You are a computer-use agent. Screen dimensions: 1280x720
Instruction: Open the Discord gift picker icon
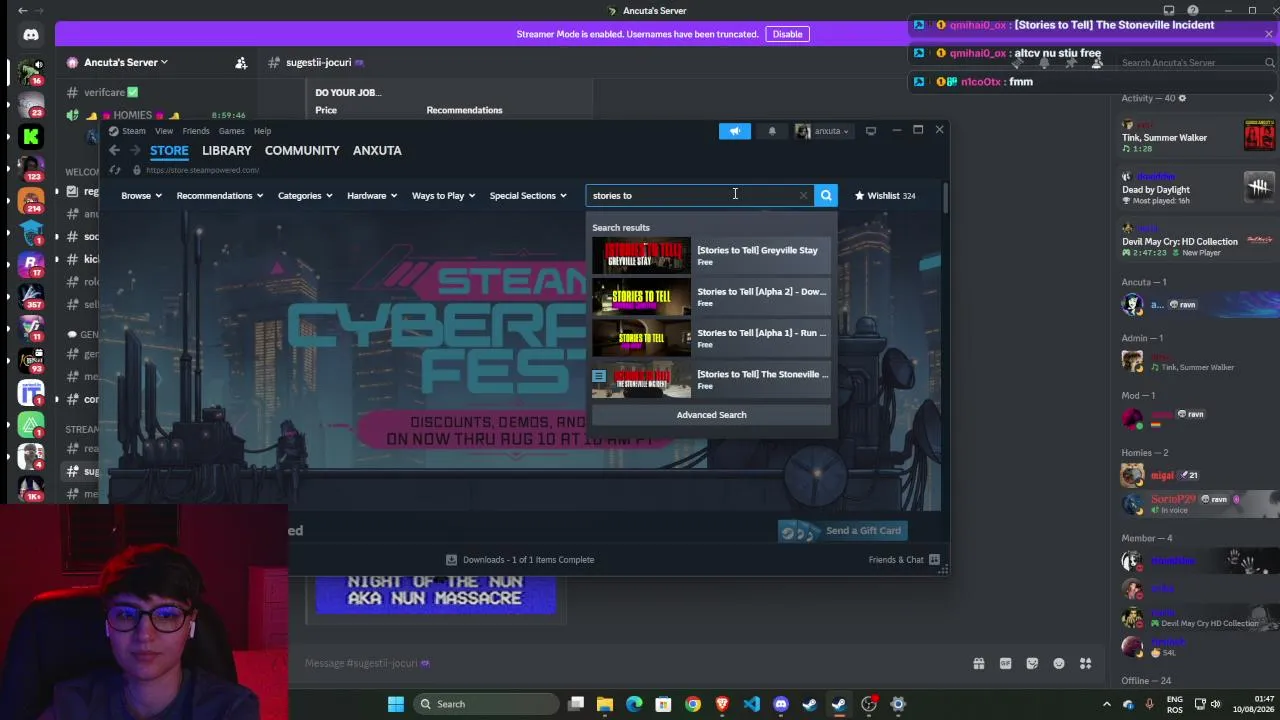pos(979,663)
